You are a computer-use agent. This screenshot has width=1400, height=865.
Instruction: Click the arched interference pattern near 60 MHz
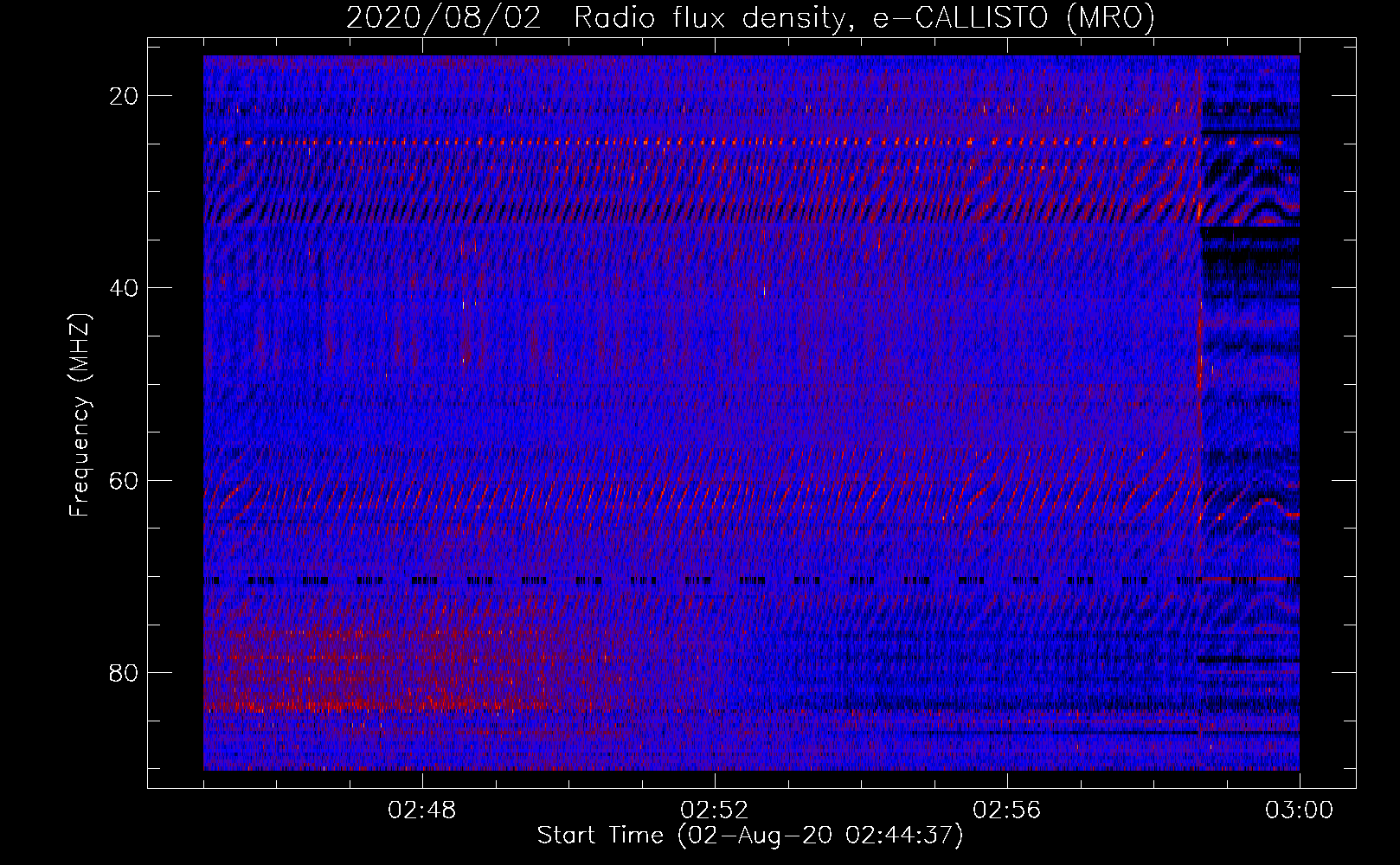point(1250,510)
